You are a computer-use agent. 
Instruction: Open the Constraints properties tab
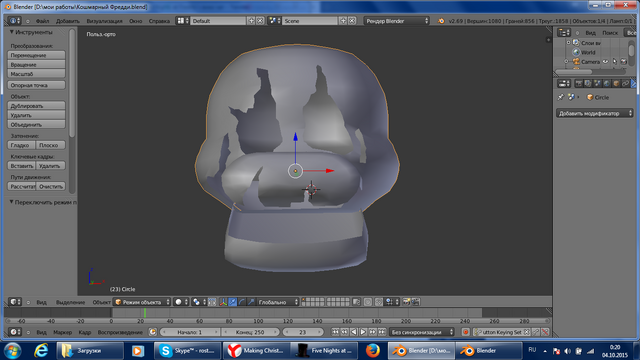point(625,84)
